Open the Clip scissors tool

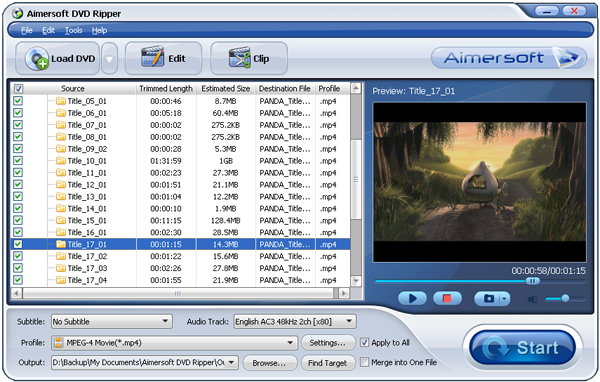249,59
